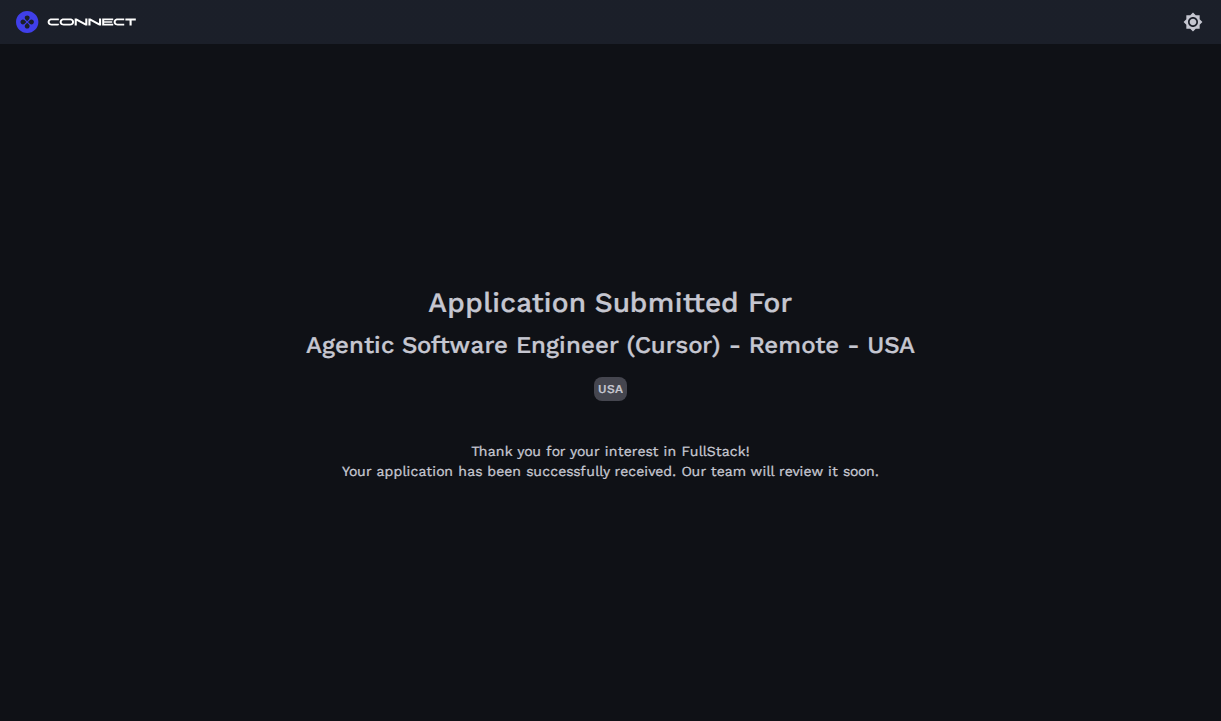
Task: Click "USA" at the end of job title
Action: [890, 345]
